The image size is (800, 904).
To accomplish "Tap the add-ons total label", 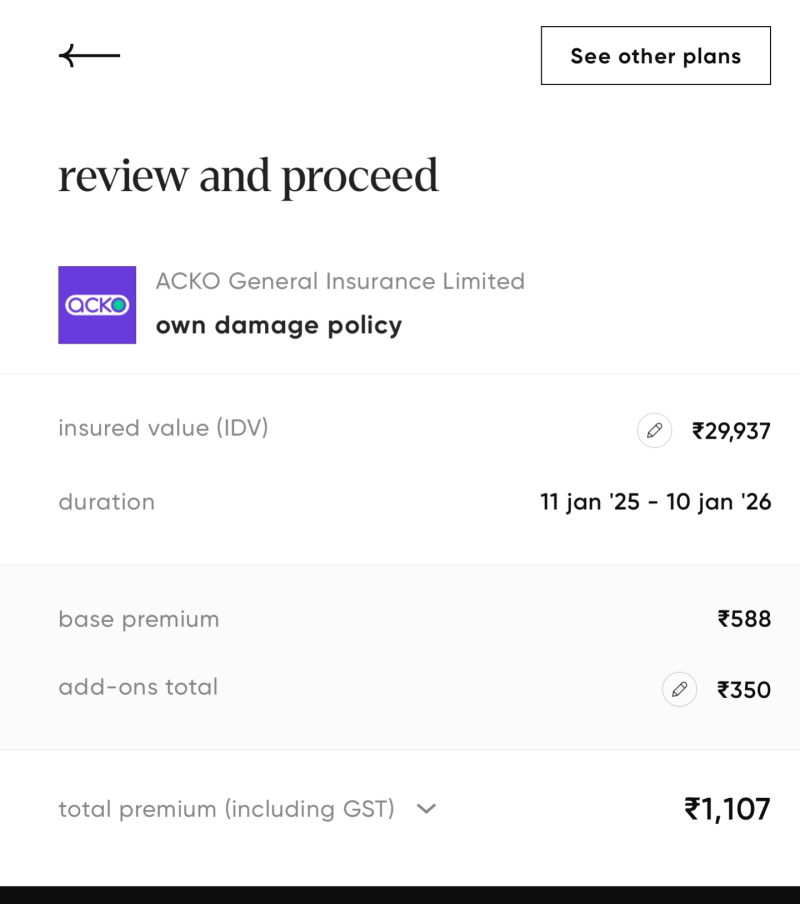I will coord(138,687).
